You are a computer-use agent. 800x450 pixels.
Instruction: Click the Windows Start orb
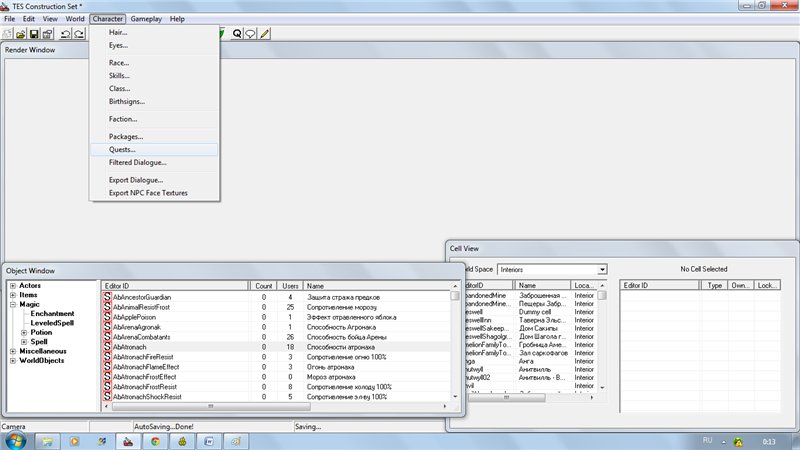(x=15, y=441)
